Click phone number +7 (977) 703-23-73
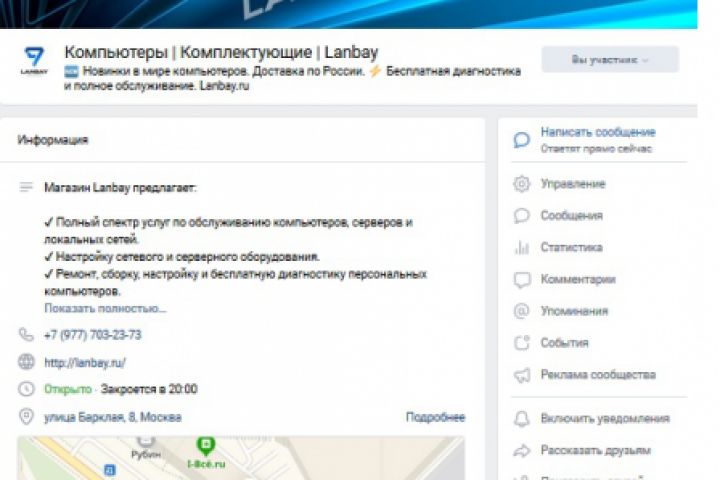This screenshot has width=720, height=480. [x=93, y=335]
